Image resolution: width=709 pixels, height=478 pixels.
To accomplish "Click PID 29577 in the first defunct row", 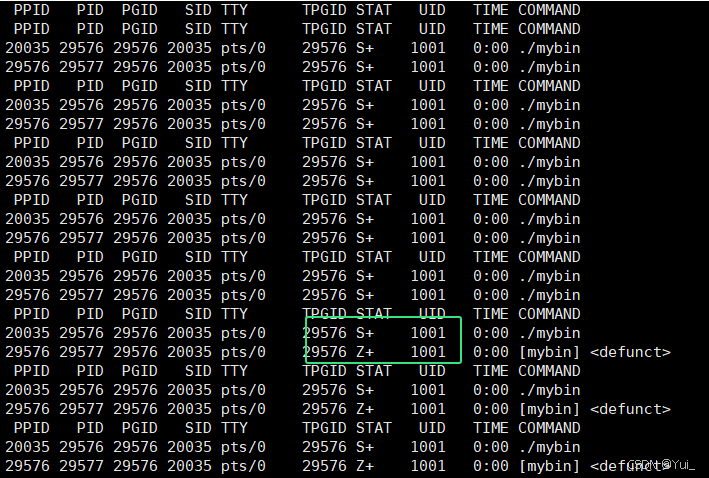I will [81, 352].
